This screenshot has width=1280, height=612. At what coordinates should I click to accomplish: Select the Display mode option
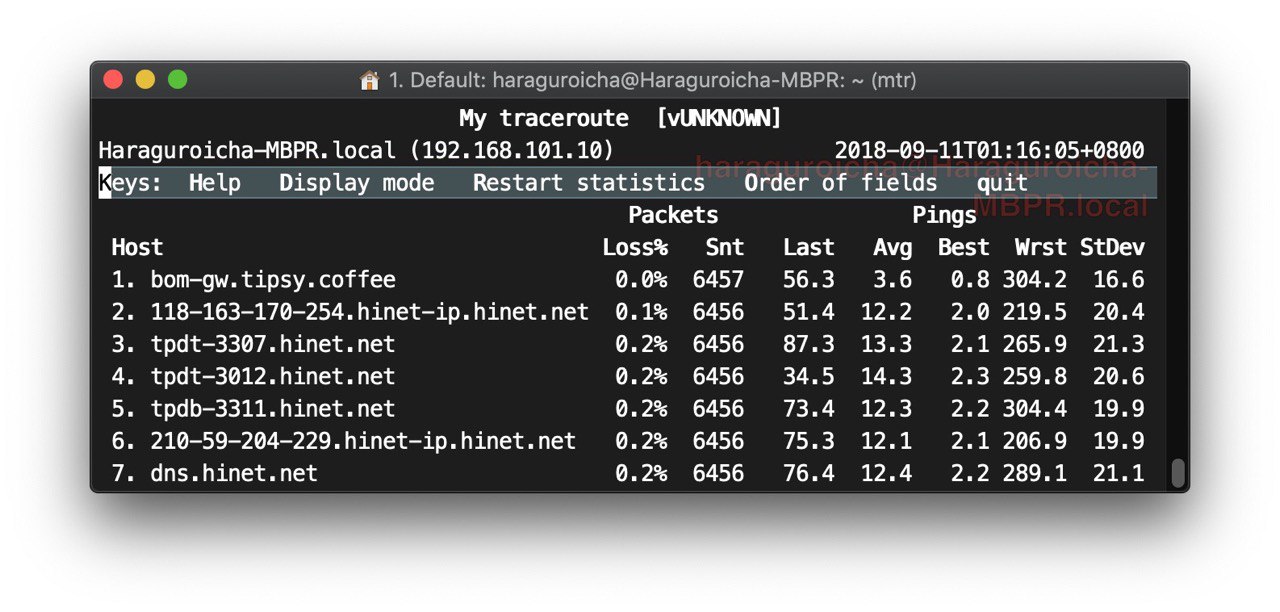[357, 183]
